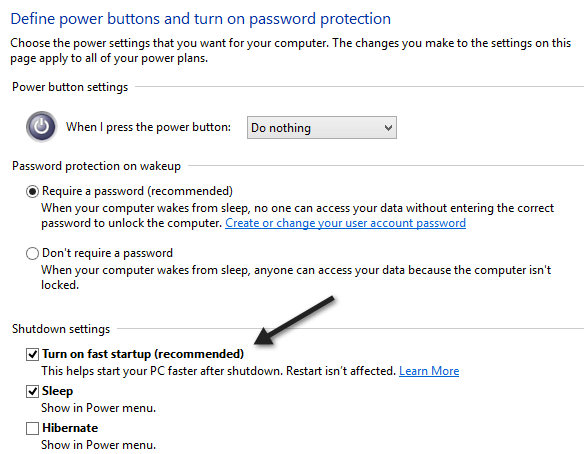Click the bold Hibernate label text

pos(70,428)
